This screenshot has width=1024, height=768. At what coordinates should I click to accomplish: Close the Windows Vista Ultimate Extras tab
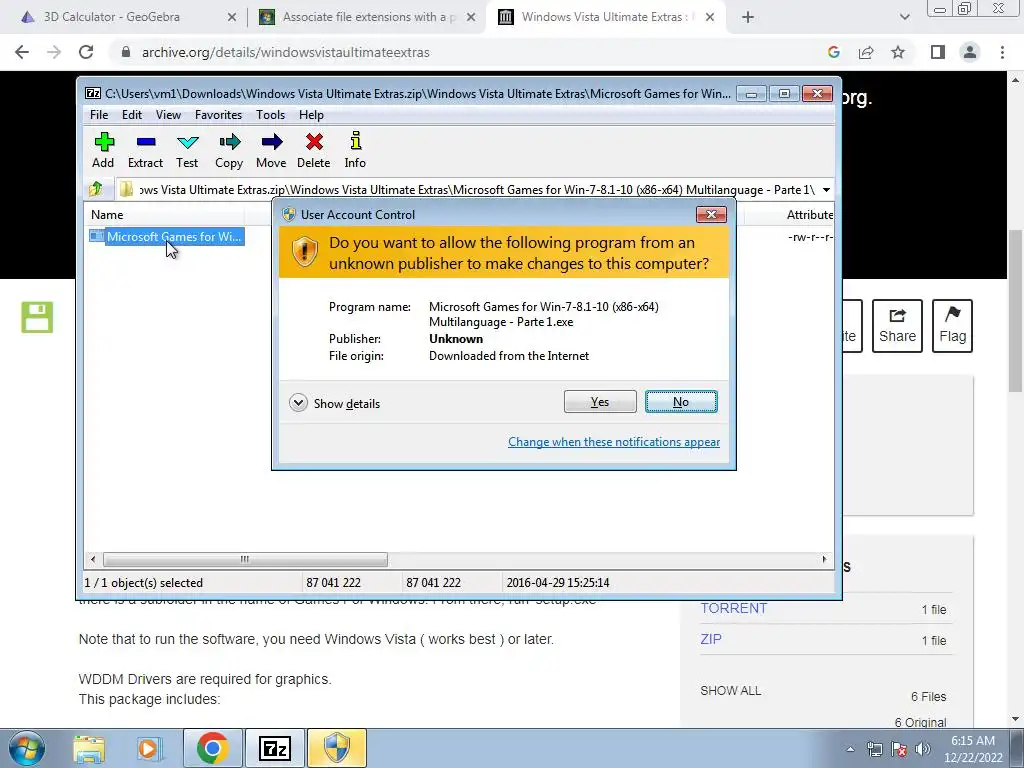click(710, 17)
